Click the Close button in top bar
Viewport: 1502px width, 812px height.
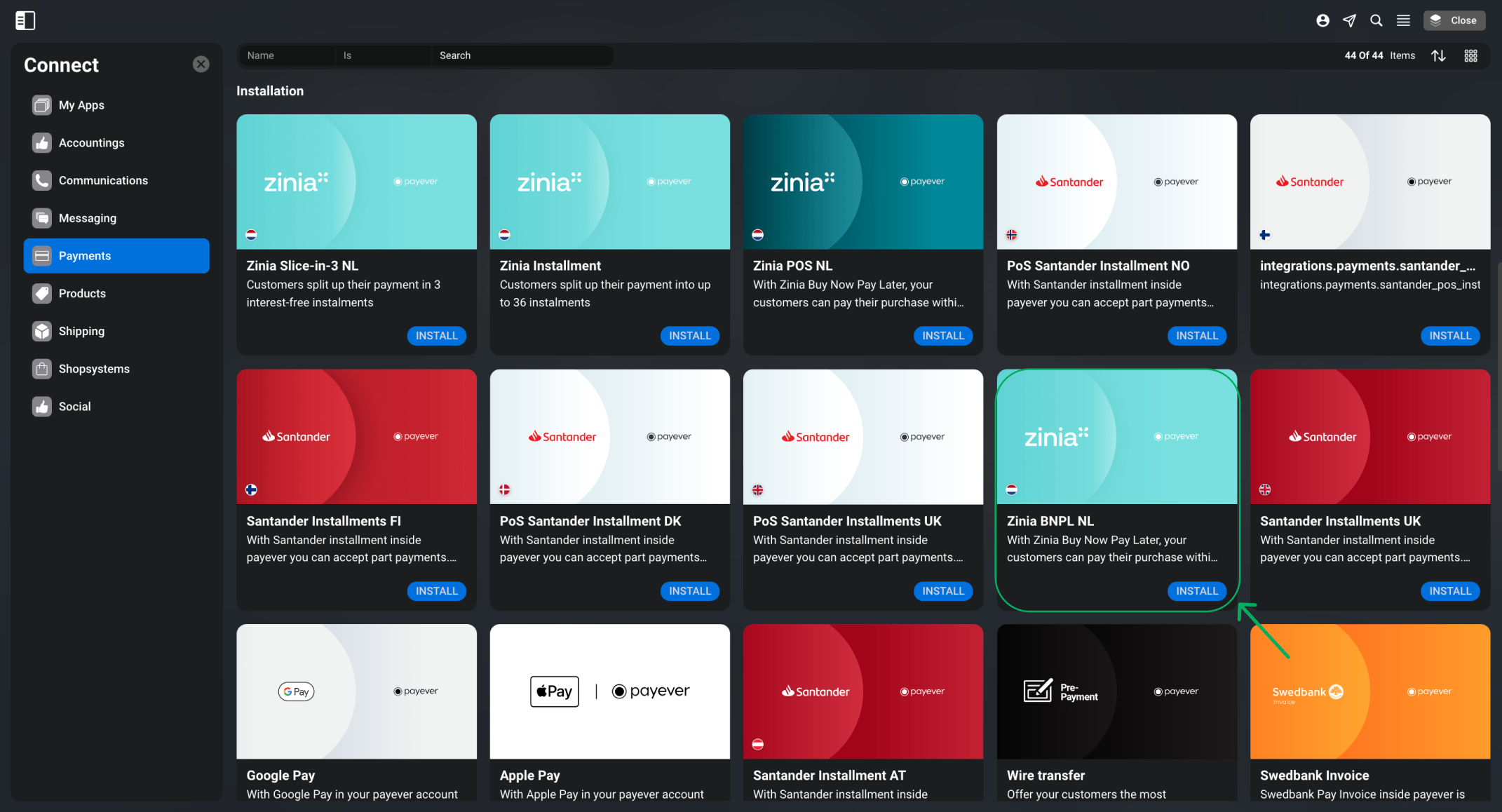(1454, 20)
